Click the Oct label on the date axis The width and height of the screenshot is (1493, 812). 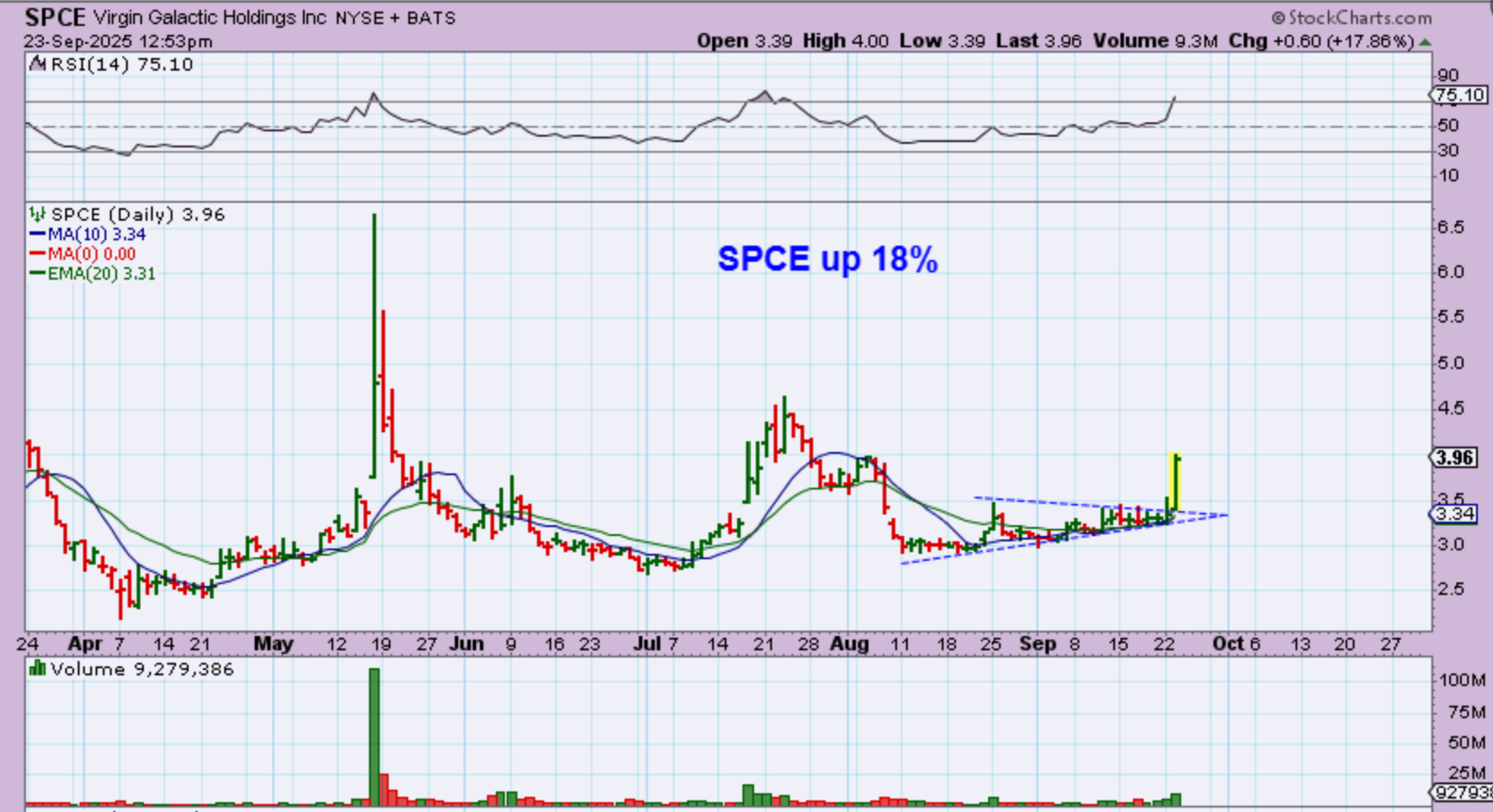(x=1227, y=644)
